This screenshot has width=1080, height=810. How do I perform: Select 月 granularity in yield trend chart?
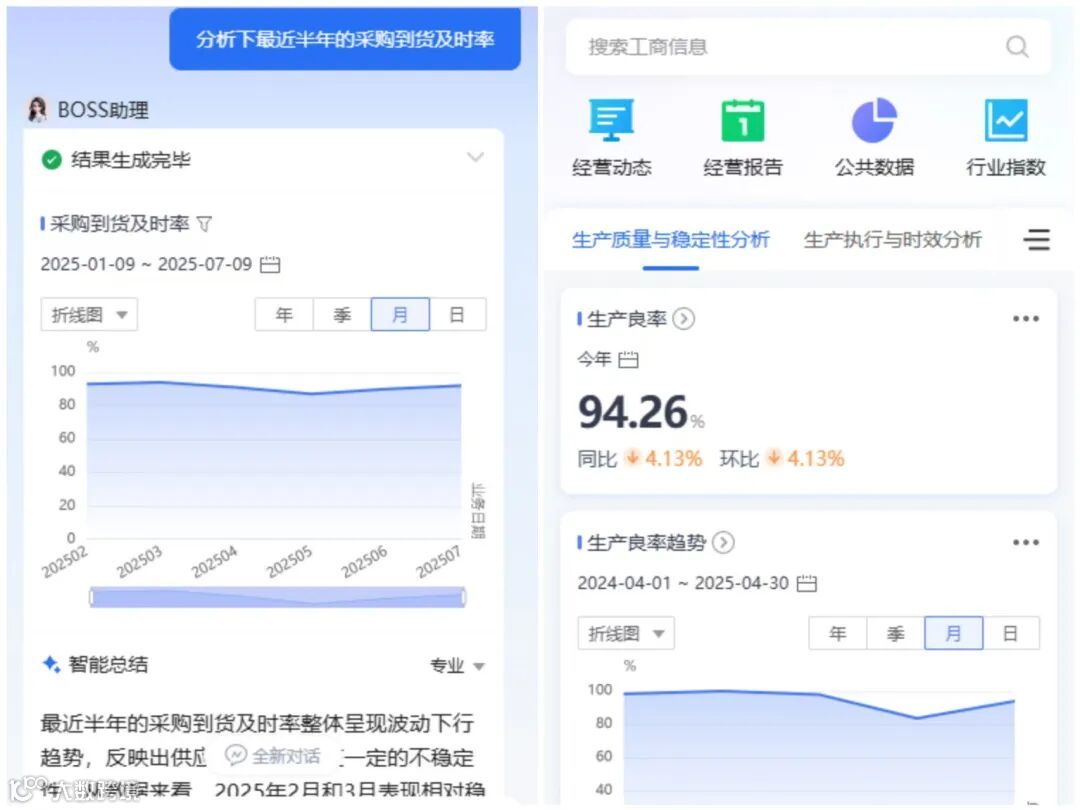(954, 634)
